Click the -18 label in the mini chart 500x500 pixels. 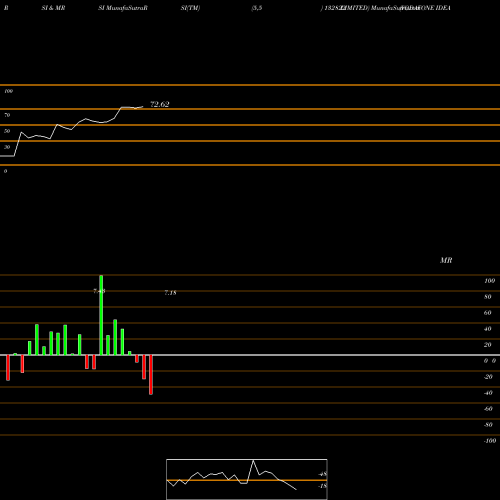(x=322, y=486)
